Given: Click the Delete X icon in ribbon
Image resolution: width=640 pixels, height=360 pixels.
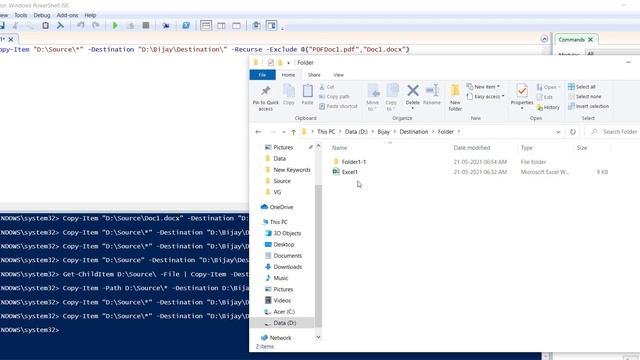Looking at the screenshot, I should click(x=413, y=91).
